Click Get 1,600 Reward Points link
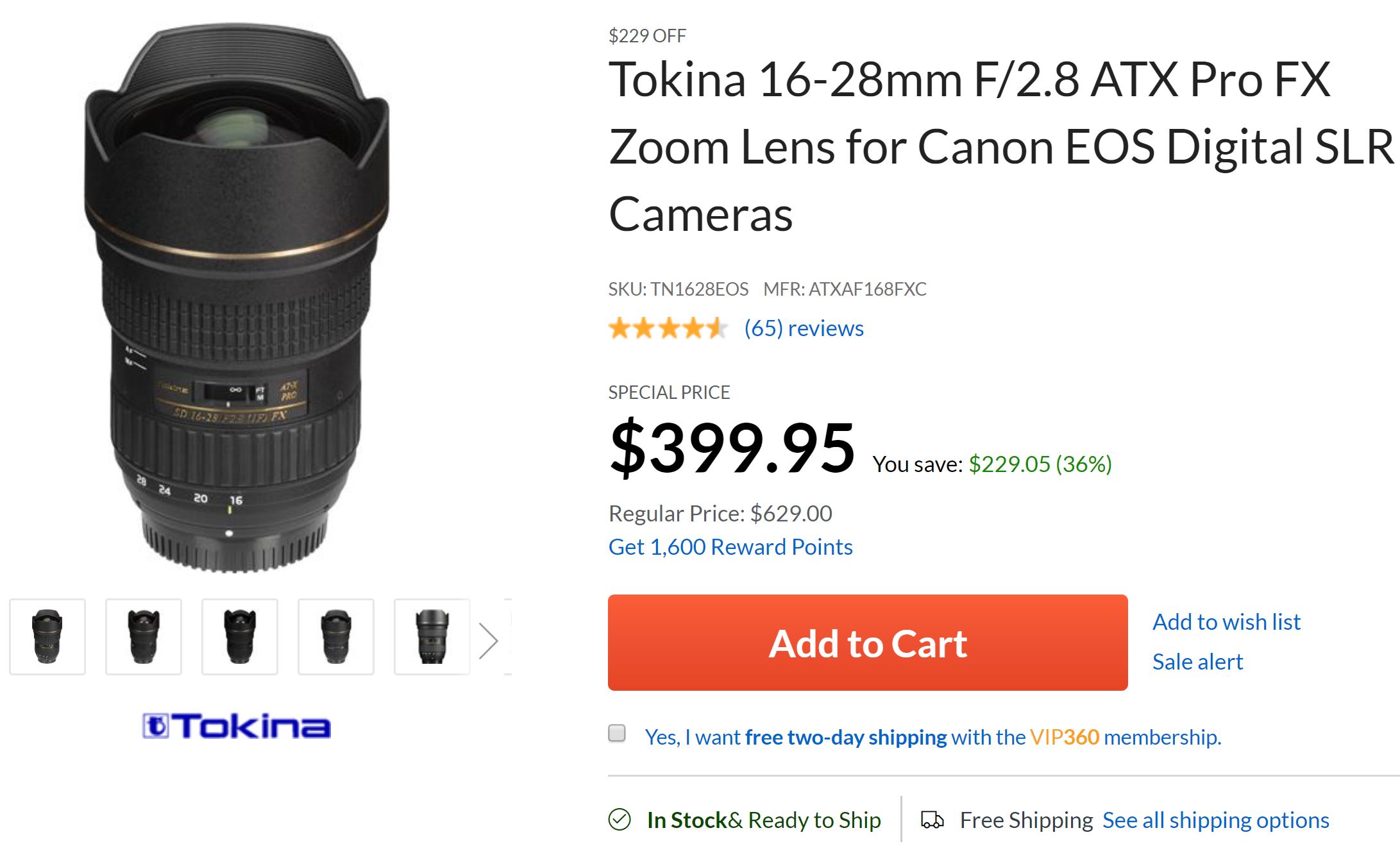The image size is (1400, 853). click(730, 547)
